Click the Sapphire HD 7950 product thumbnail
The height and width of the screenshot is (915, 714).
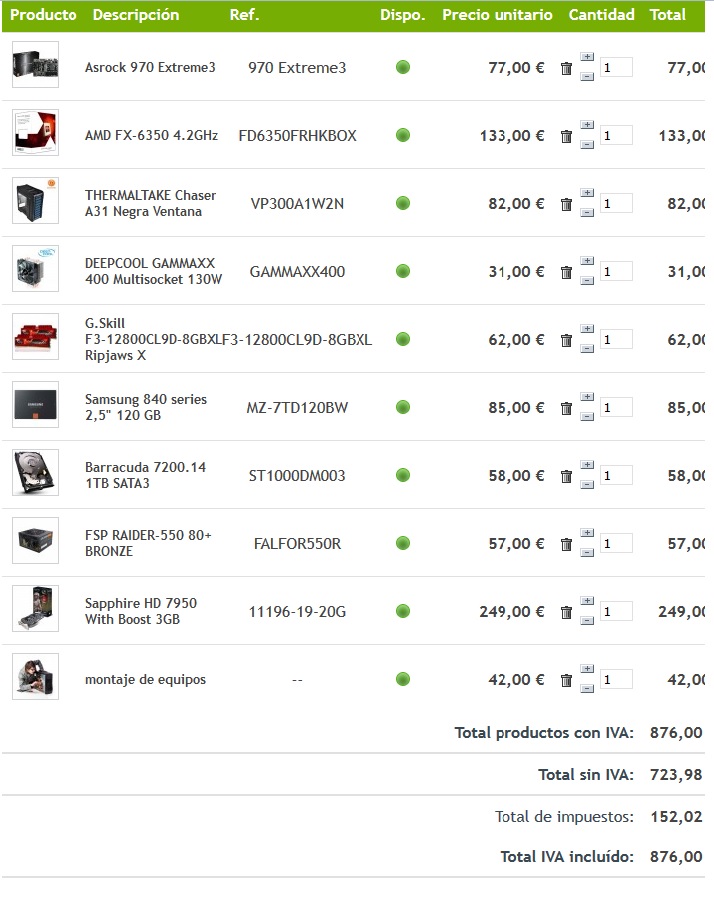[x=35, y=611]
